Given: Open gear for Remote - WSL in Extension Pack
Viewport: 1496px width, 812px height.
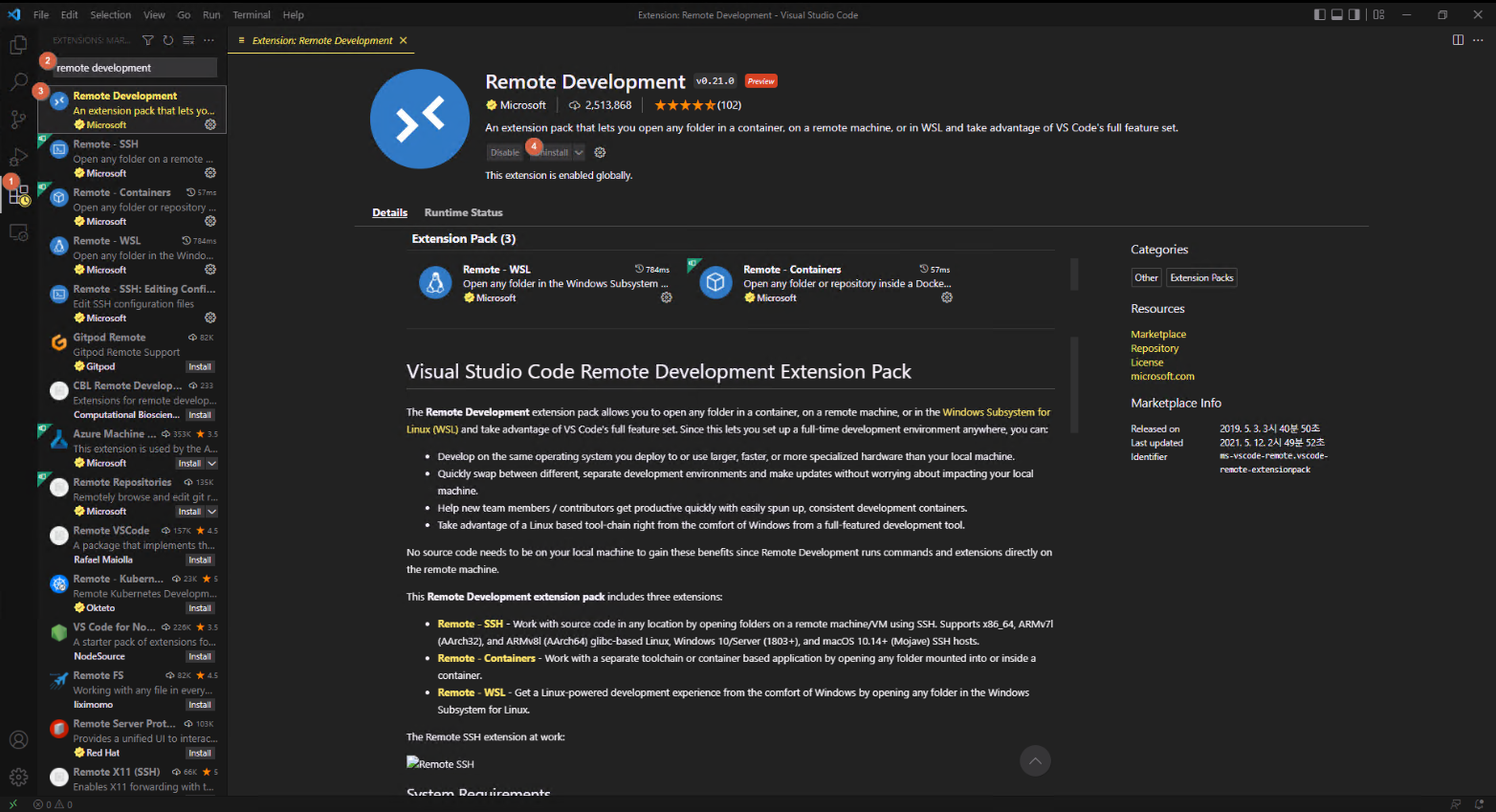Looking at the screenshot, I should [667, 297].
